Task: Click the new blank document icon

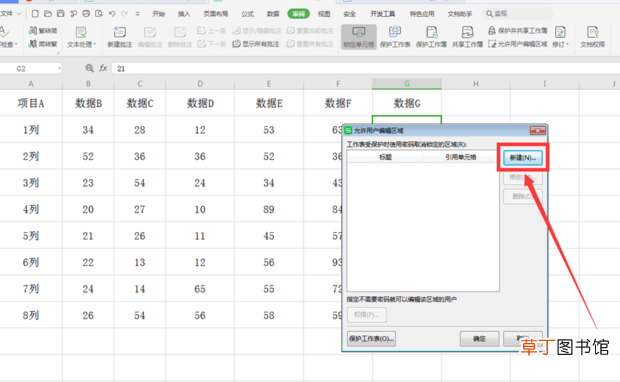Action: click(x=35, y=14)
